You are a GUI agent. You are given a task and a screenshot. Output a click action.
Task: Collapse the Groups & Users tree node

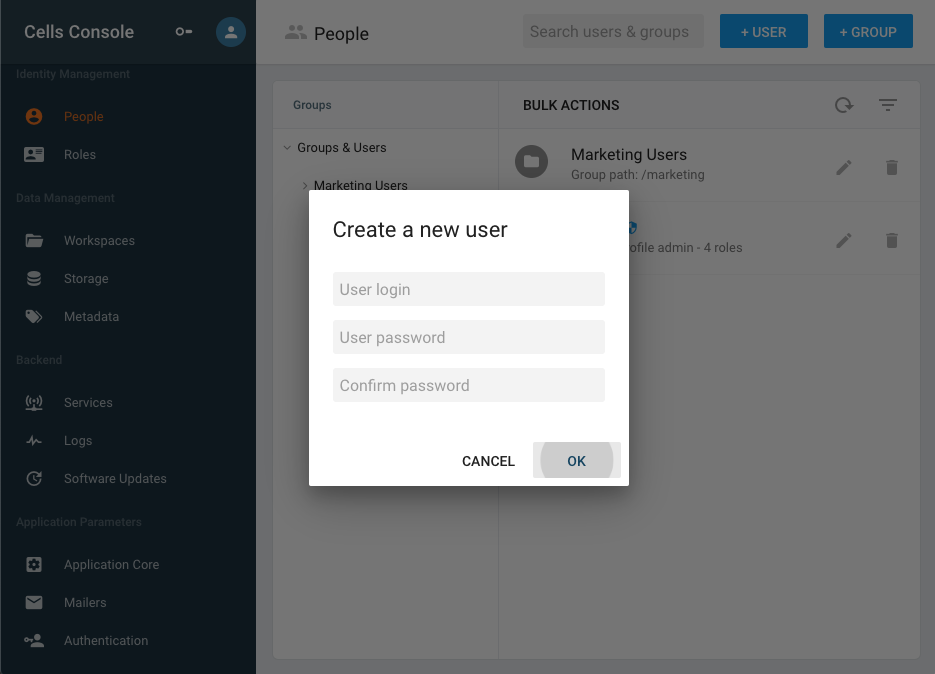pyautogui.click(x=287, y=147)
